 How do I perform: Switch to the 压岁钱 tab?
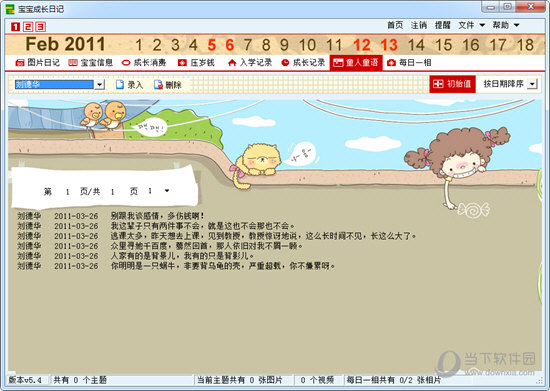[196, 63]
